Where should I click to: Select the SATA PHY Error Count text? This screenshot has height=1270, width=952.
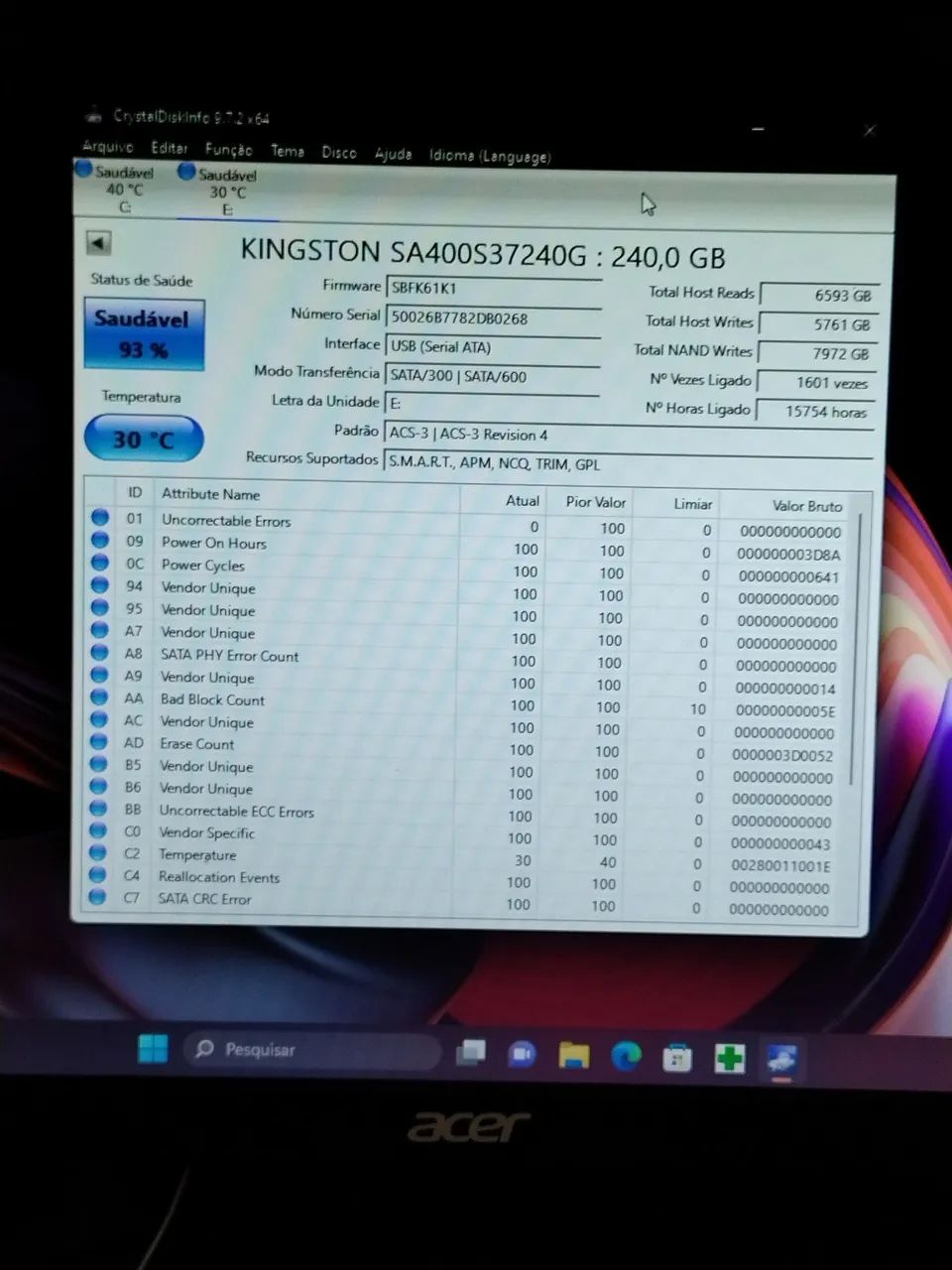229,656
